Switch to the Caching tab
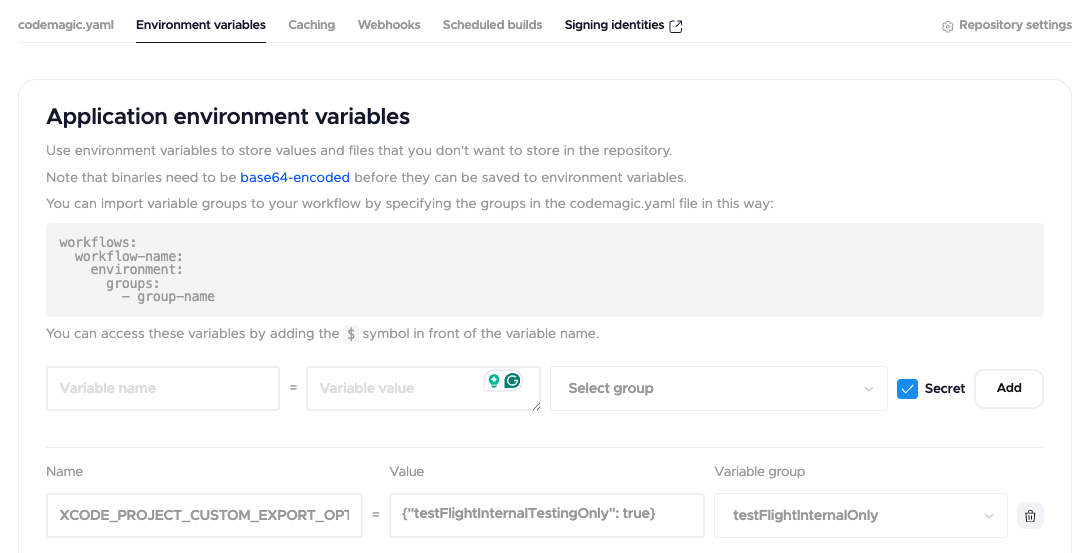 [x=312, y=25]
